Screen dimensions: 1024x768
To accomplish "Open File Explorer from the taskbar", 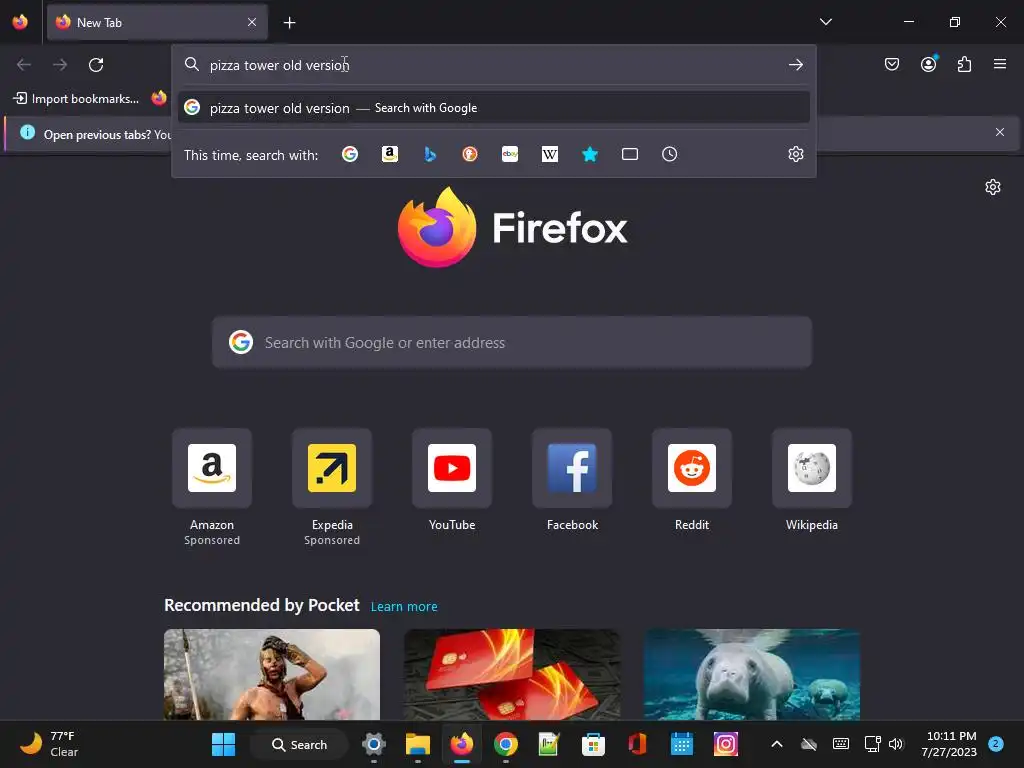I will click(x=418, y=744).
